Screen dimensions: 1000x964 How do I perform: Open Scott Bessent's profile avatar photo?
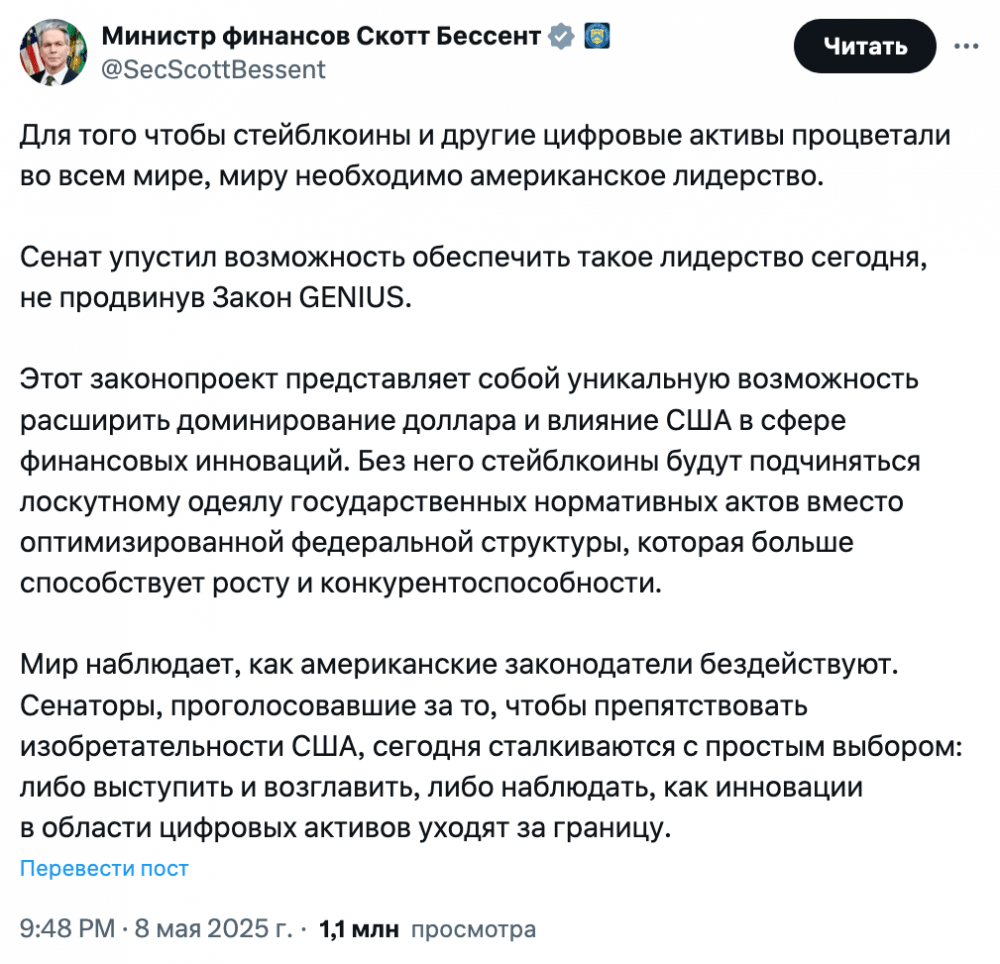(54, 52)
